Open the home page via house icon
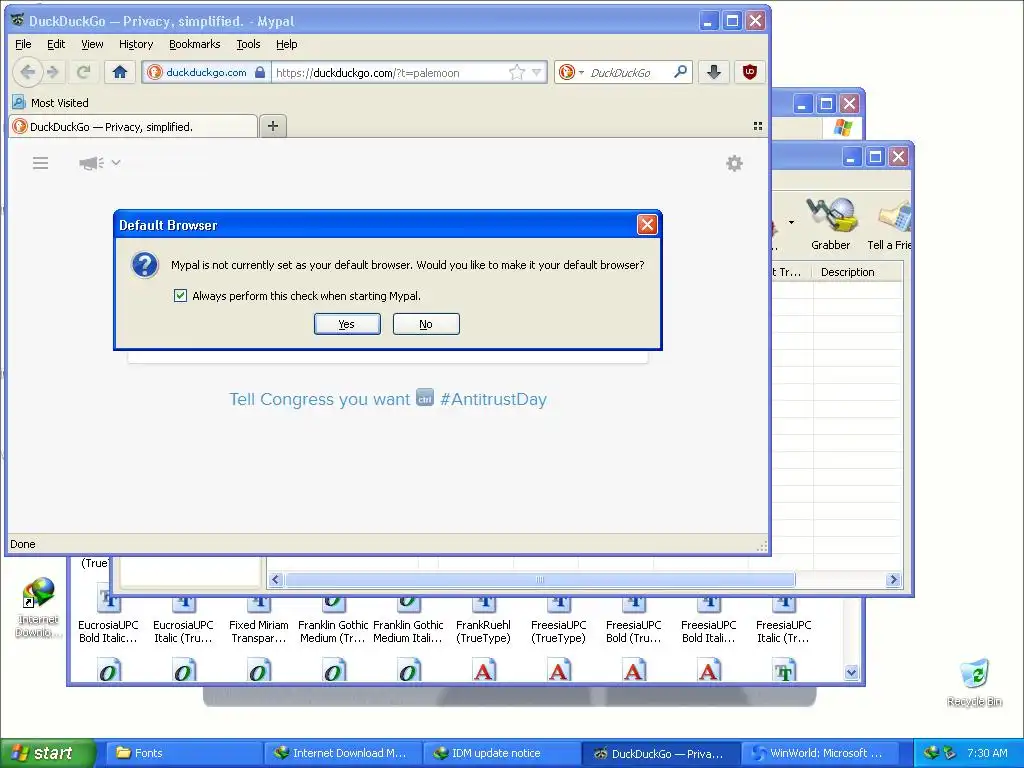Screen dimensions: 1024x768 pyautogui.click(x=120, y=72)
